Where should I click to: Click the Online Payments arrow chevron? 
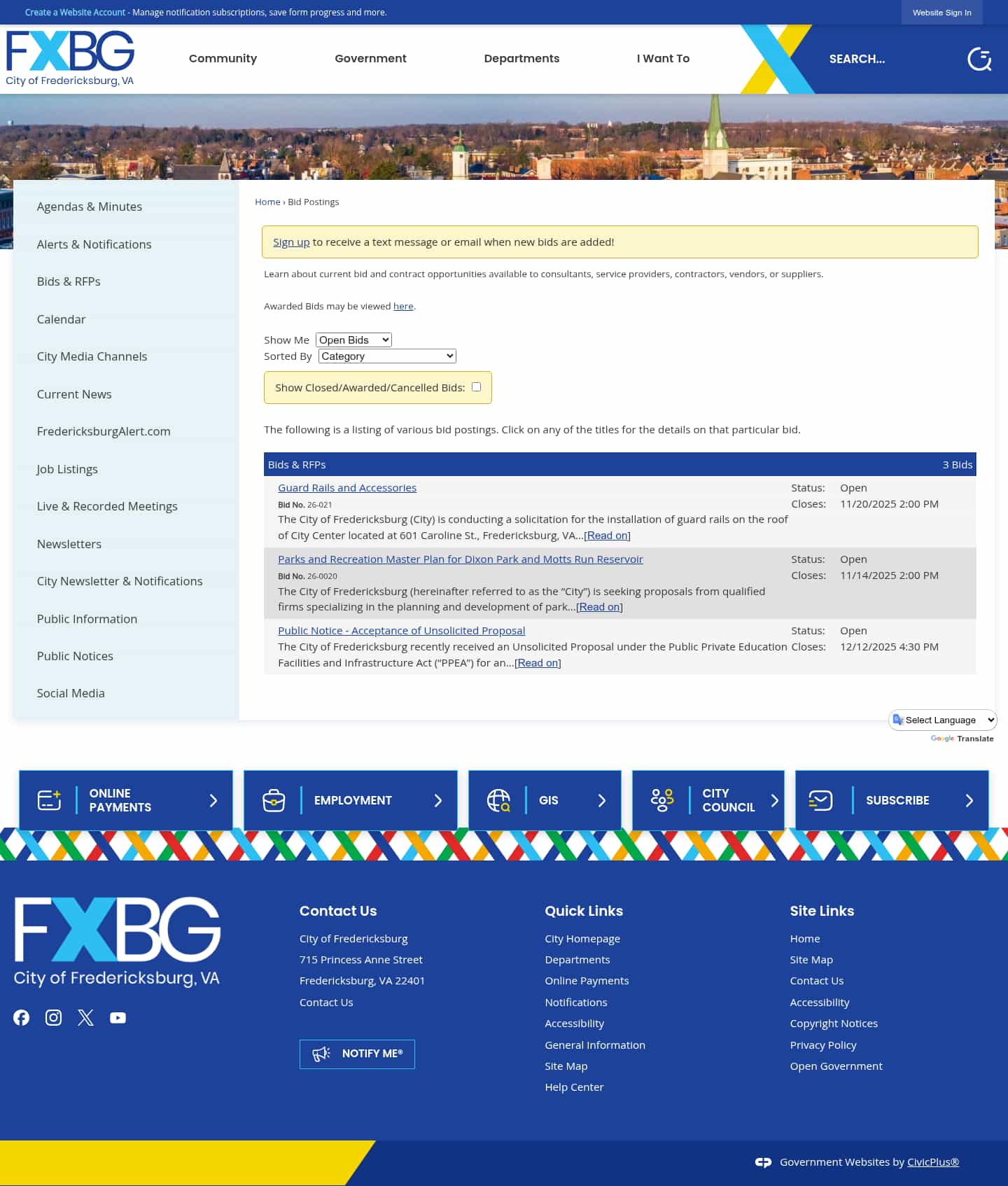click(x=213, y=800)
